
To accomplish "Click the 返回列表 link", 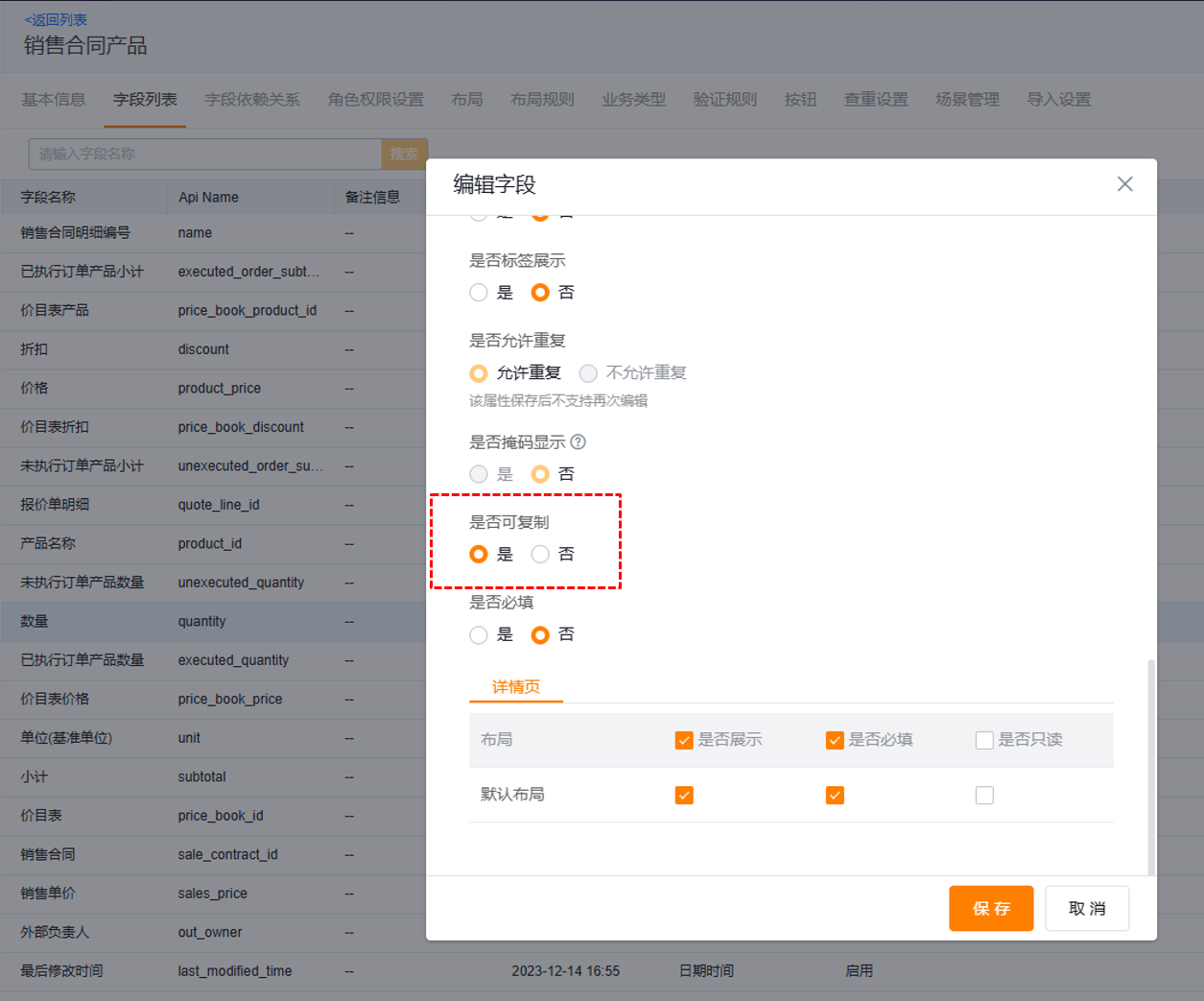I will point(56,19).
